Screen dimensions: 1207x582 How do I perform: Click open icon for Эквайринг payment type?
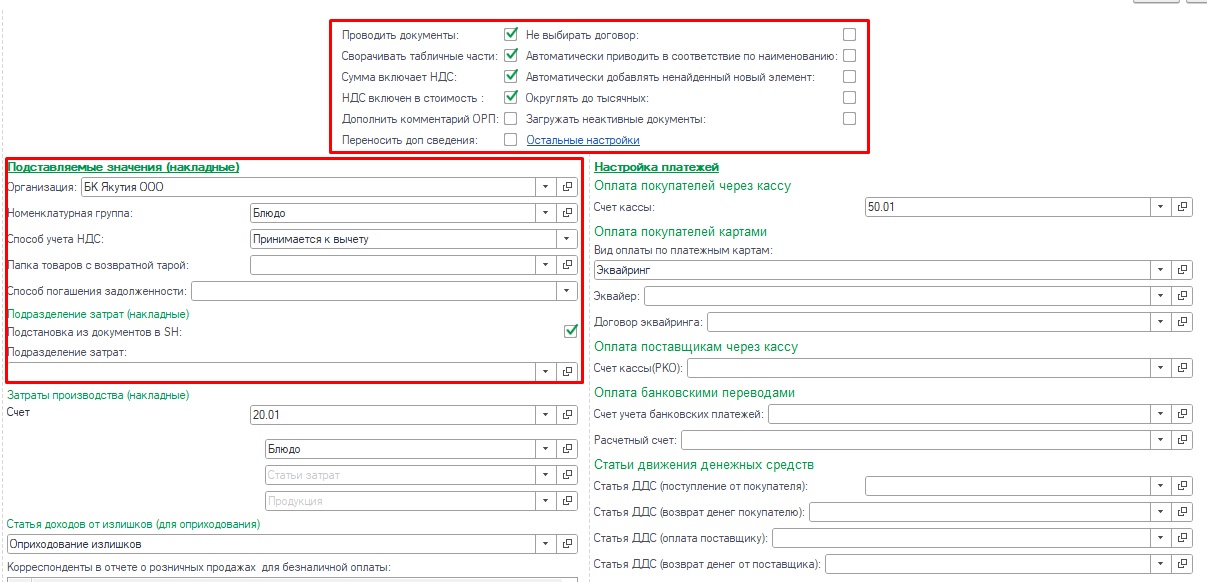[1183, 270]
